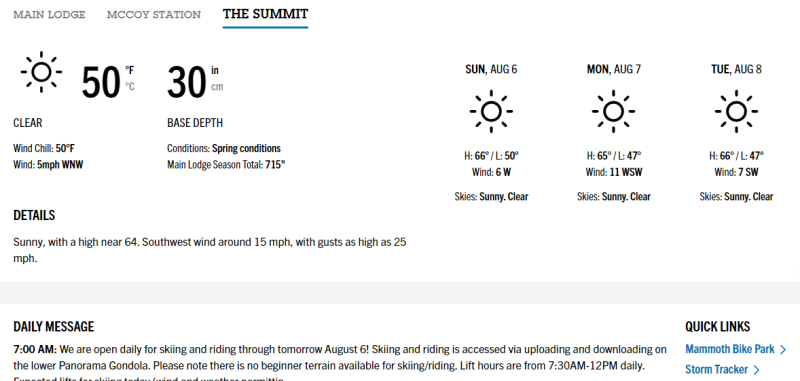Click the 30 inch base depth value

[x=187, y=83]
